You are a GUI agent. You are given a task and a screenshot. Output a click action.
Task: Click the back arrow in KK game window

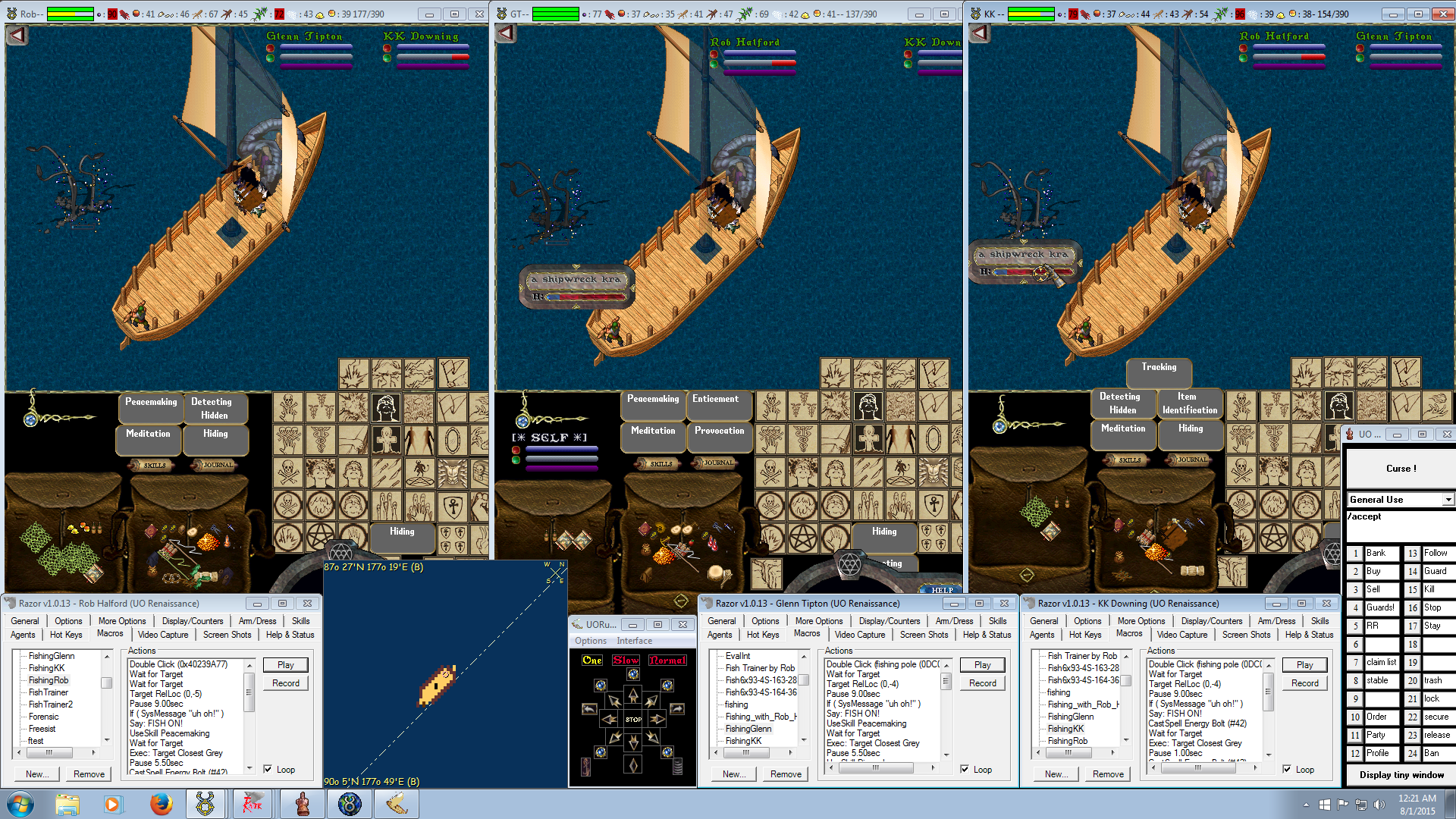[980, 33]
